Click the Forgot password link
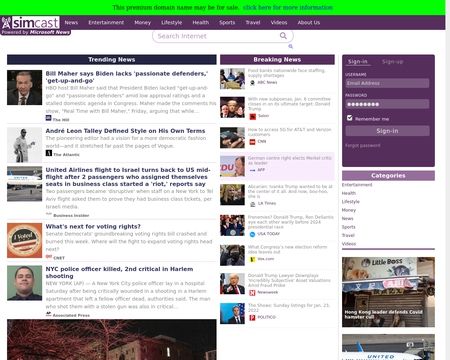Screen dimensions: 450x360 click(363, 145)
